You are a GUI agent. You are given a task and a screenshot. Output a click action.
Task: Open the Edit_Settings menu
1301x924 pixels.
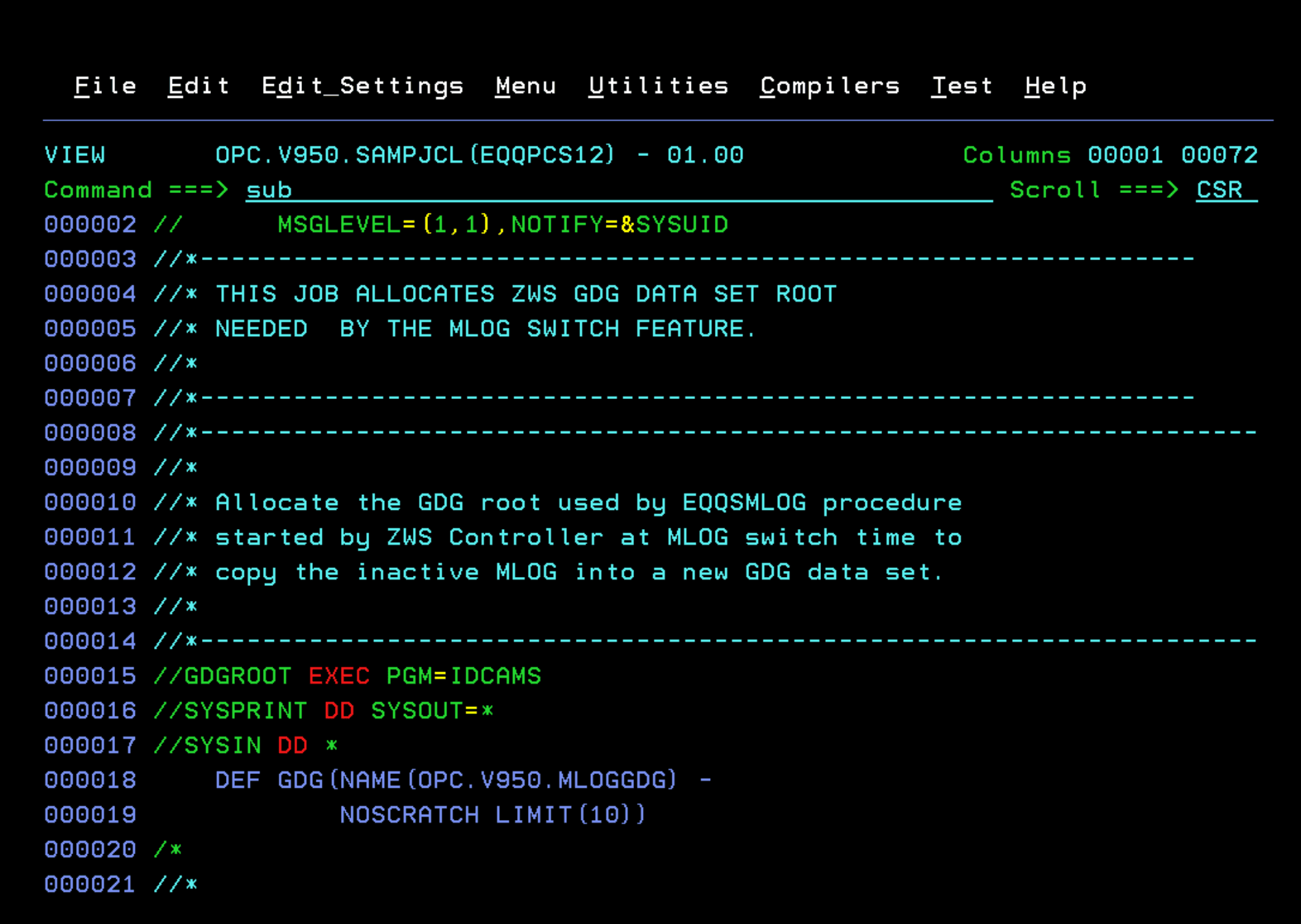(363, 86)
